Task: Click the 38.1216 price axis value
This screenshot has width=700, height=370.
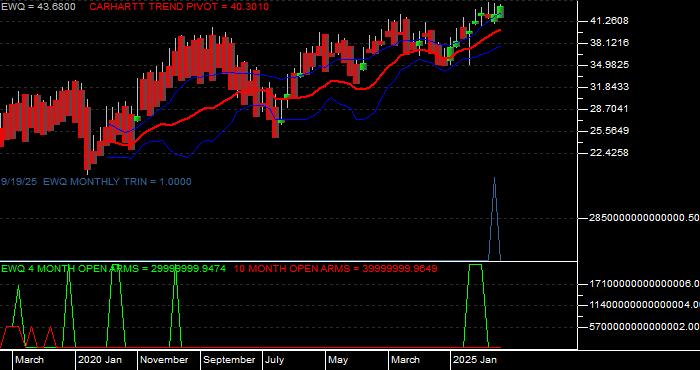Action: click(609, 43)
